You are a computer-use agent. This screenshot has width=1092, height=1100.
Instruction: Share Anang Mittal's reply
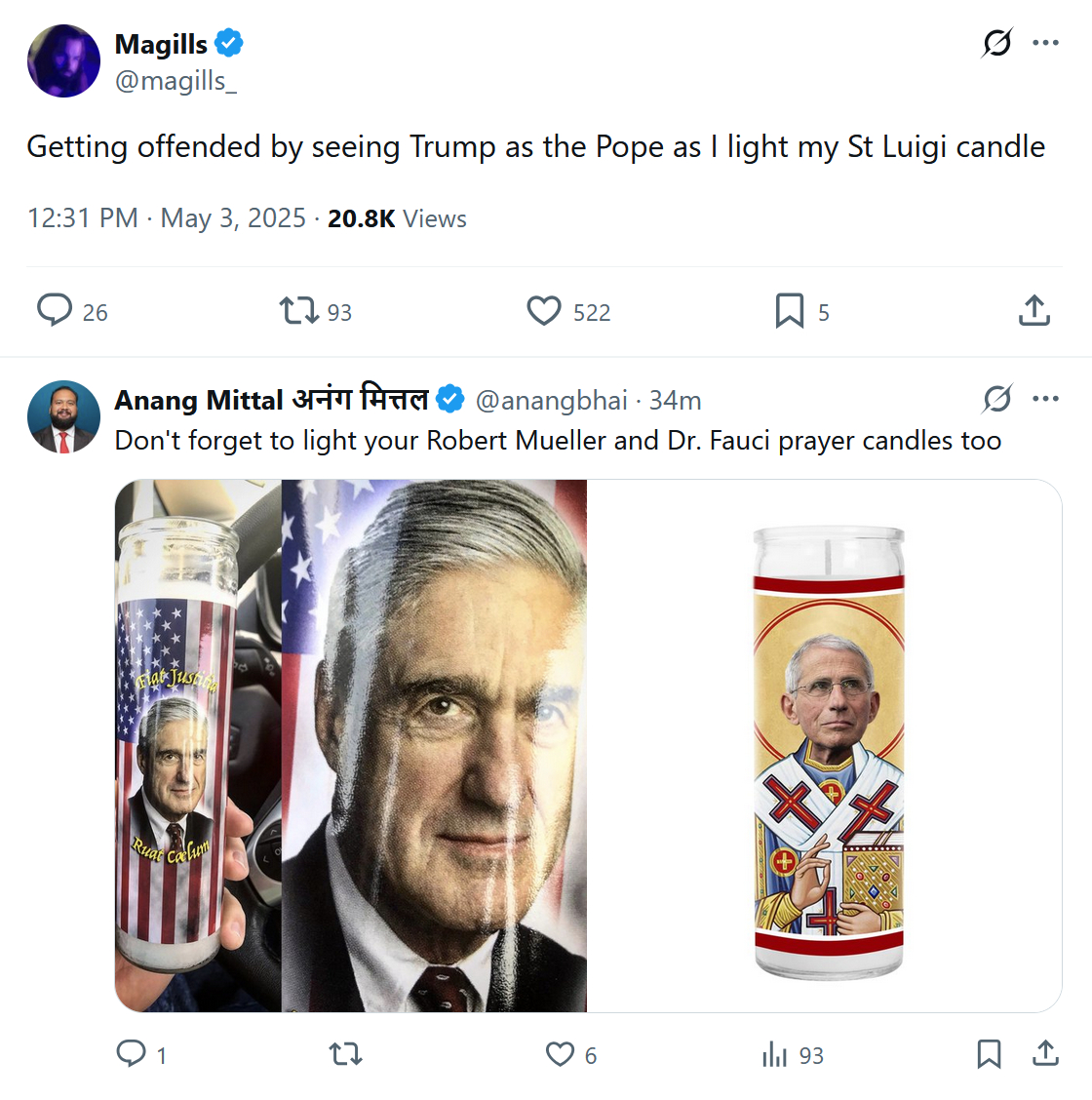point(1045,1054)
